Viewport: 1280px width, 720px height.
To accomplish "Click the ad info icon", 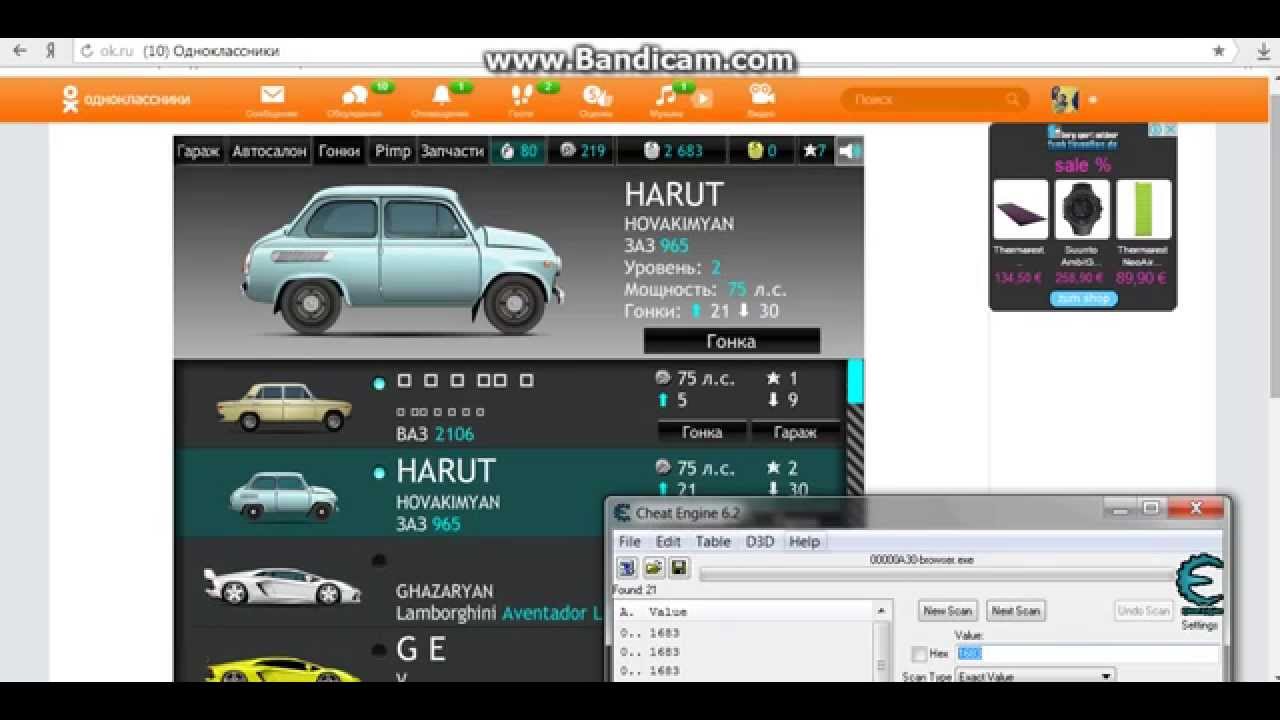I will pyautogui.click(x=1155, y=130).
